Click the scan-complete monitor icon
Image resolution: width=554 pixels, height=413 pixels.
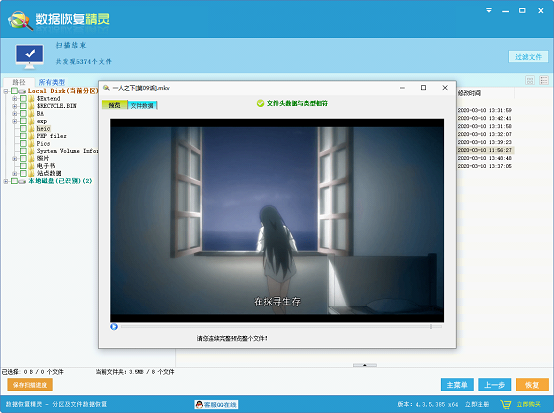tap(30, 57)
